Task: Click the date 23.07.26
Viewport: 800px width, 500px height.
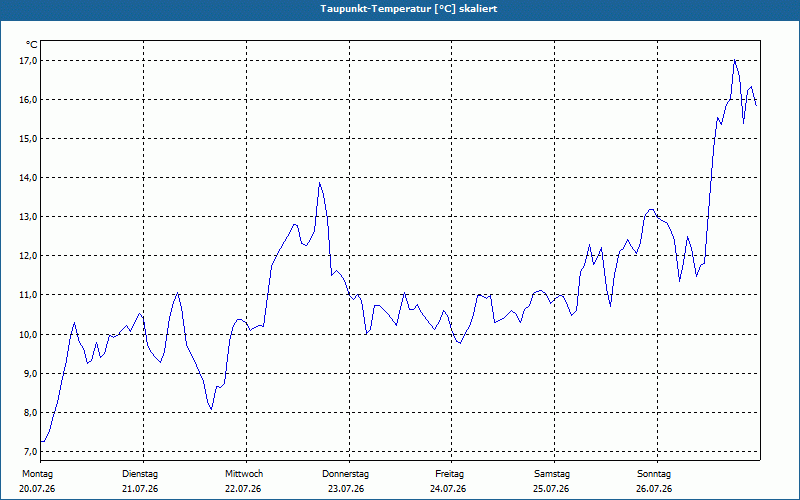Action: 346,489
